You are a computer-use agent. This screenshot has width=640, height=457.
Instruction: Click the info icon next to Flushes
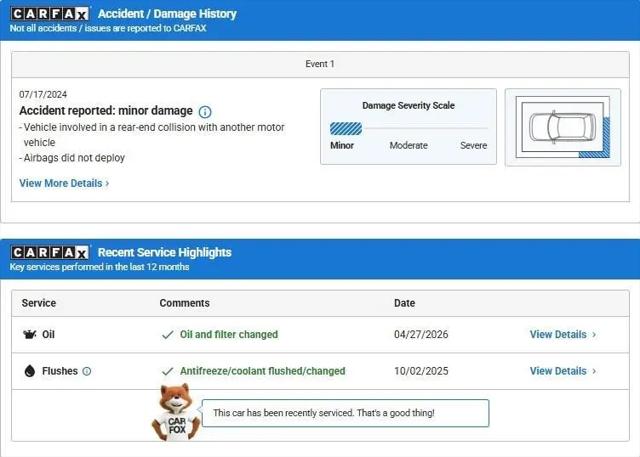click(87, 371)
